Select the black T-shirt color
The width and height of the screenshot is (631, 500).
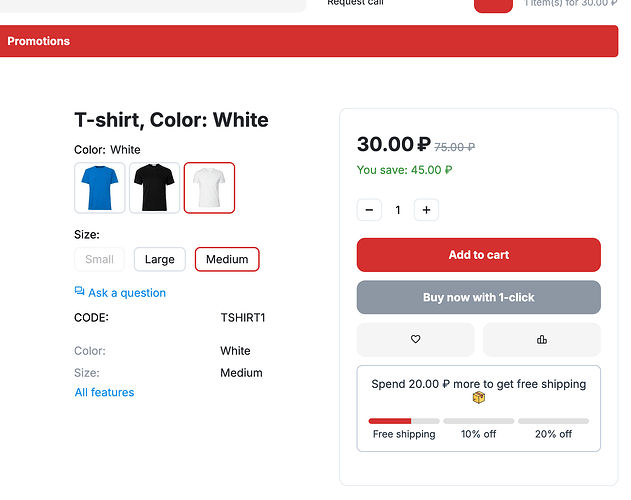click(155, 188)
